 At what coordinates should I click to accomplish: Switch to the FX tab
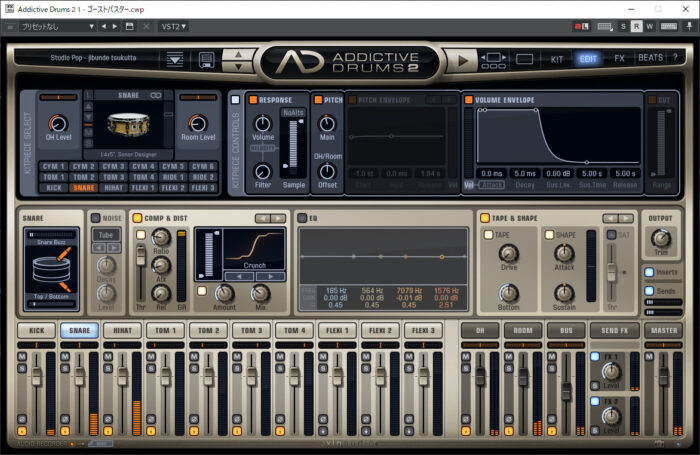619,58
